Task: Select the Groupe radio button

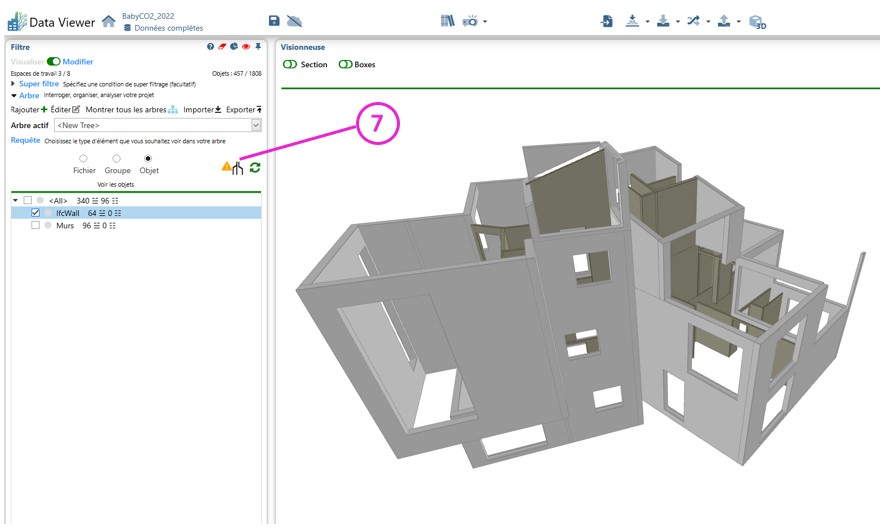Action: [117, 159]
